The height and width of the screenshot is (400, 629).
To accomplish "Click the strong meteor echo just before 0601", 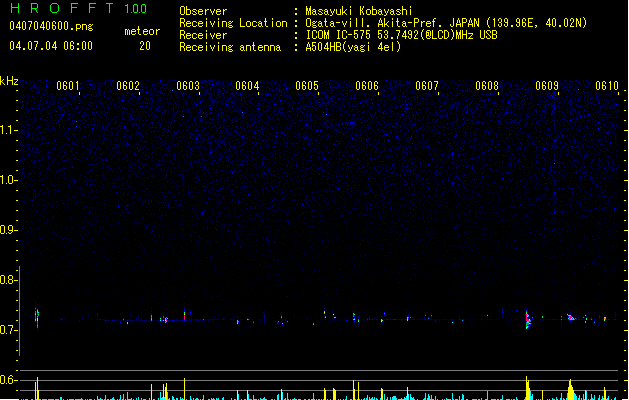I will click(37, 317).
